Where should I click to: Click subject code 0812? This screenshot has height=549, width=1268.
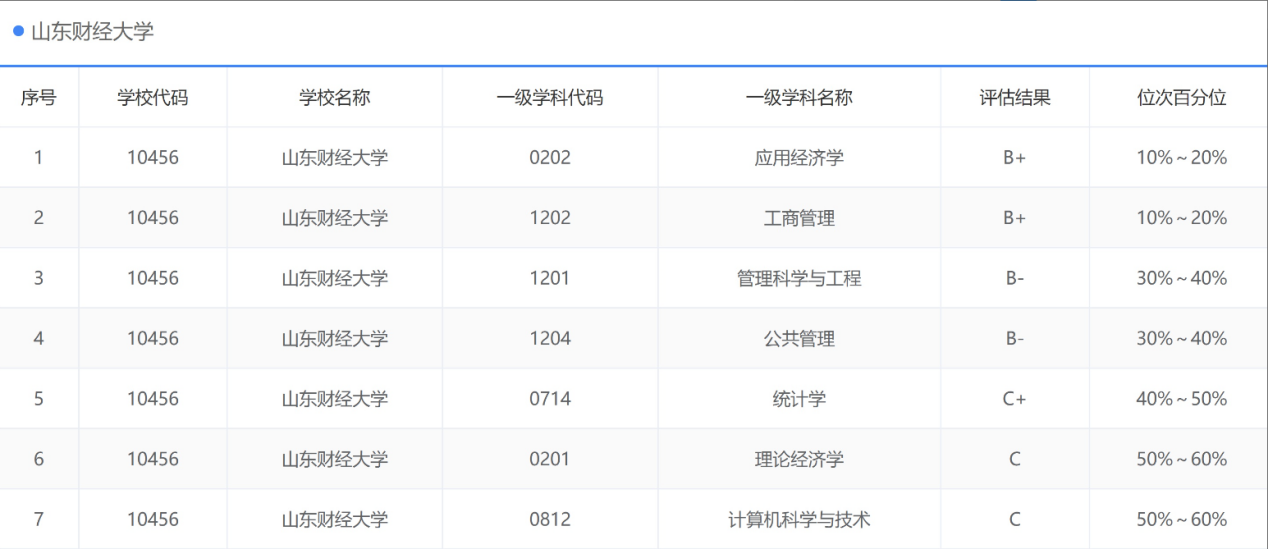point(550,519)
